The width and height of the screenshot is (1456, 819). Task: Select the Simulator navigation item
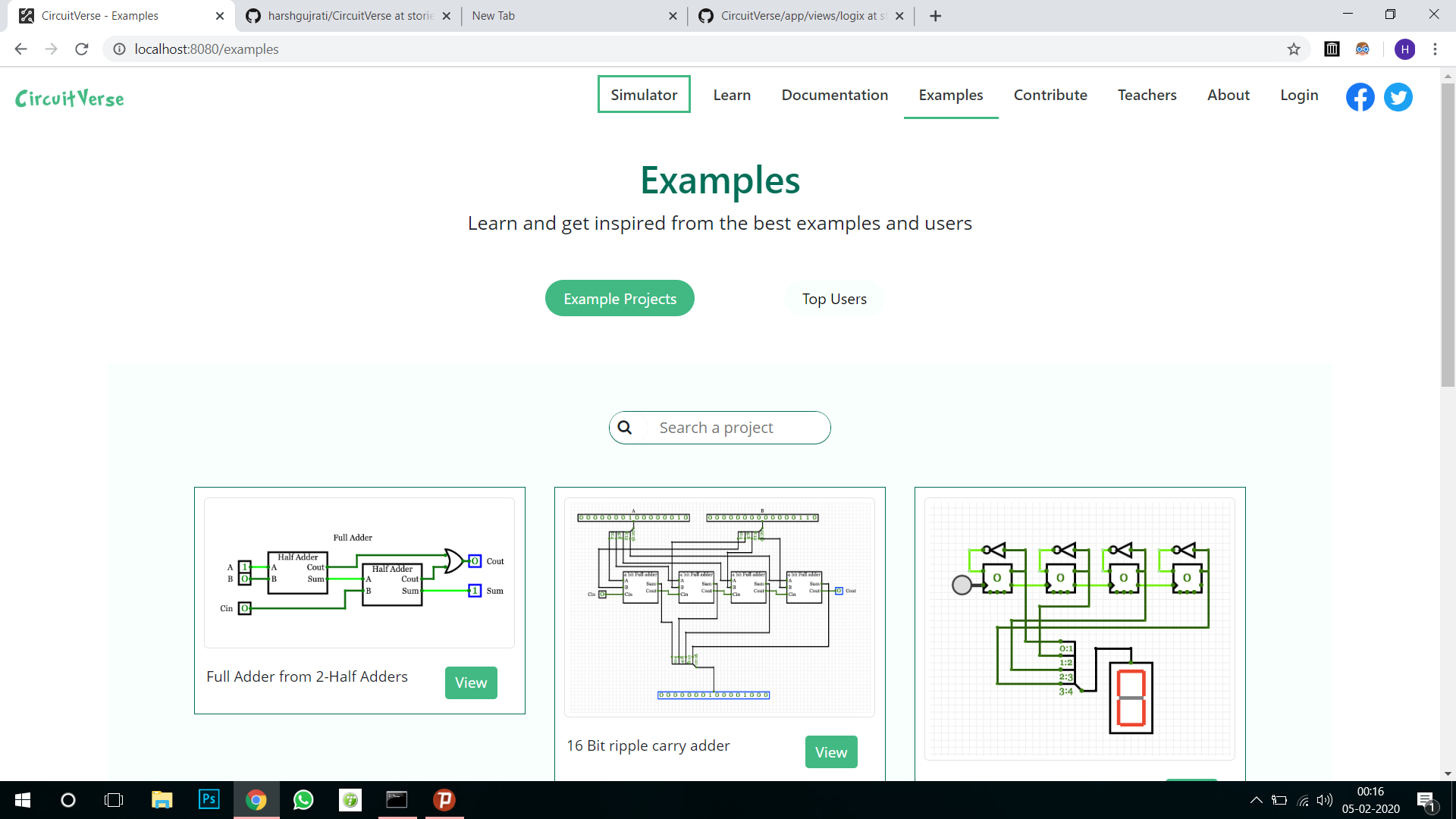pos(644,94)
